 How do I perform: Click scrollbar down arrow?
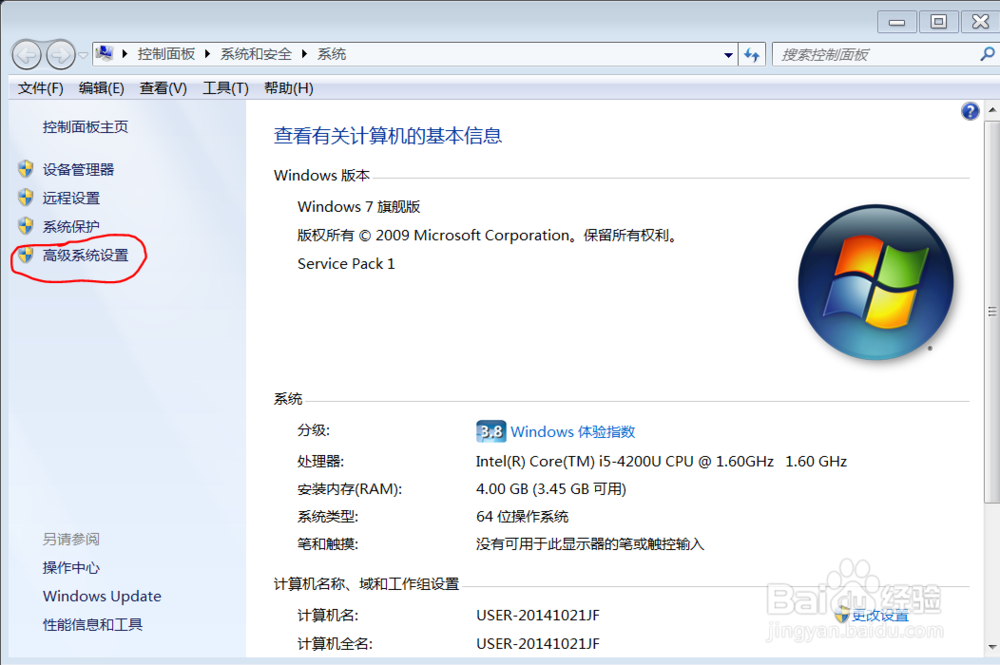coord(992,647)
